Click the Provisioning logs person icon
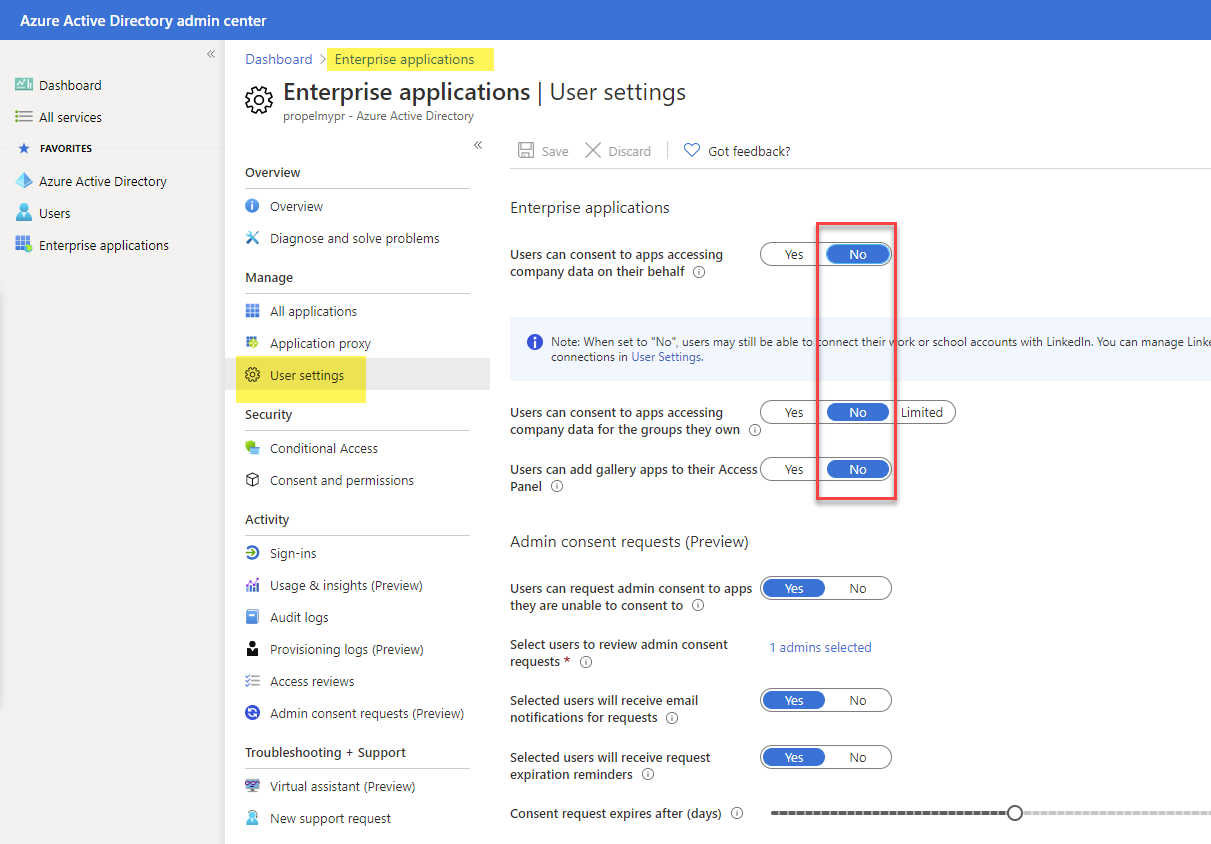1211x844 pixels. point(252,649)
